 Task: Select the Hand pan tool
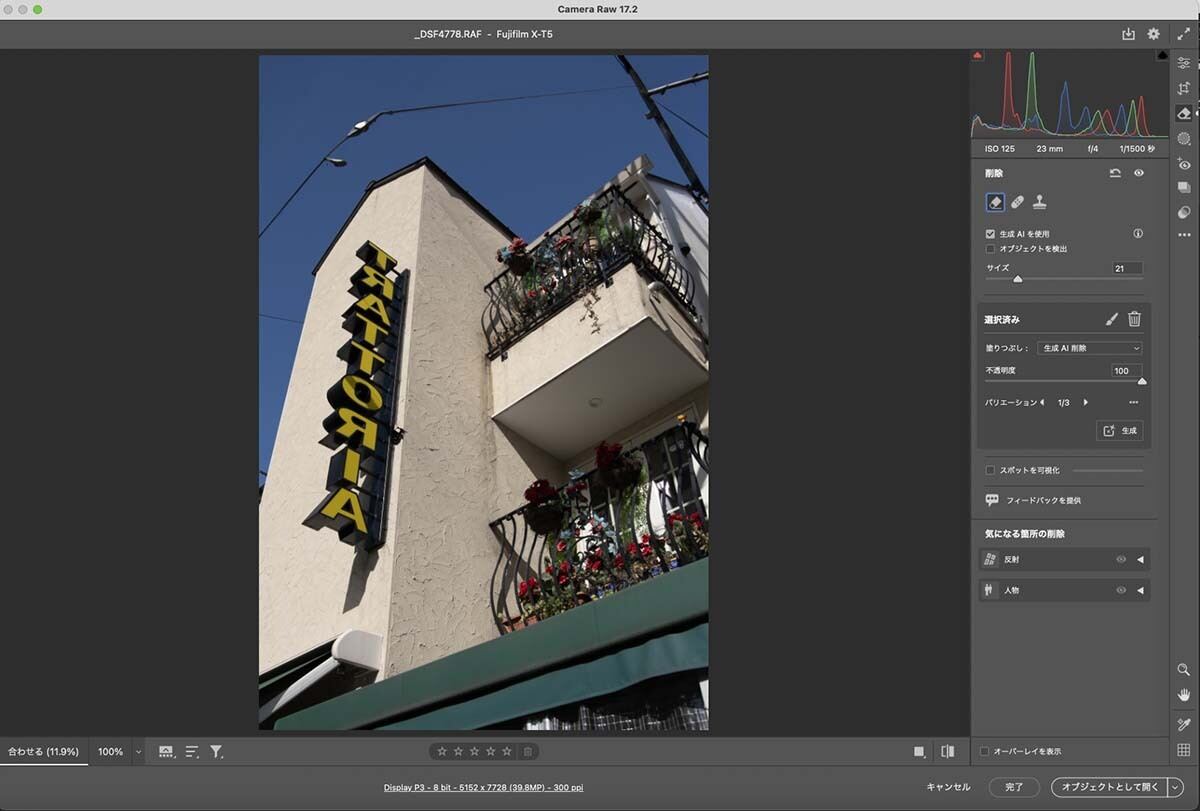point(1184,695)
